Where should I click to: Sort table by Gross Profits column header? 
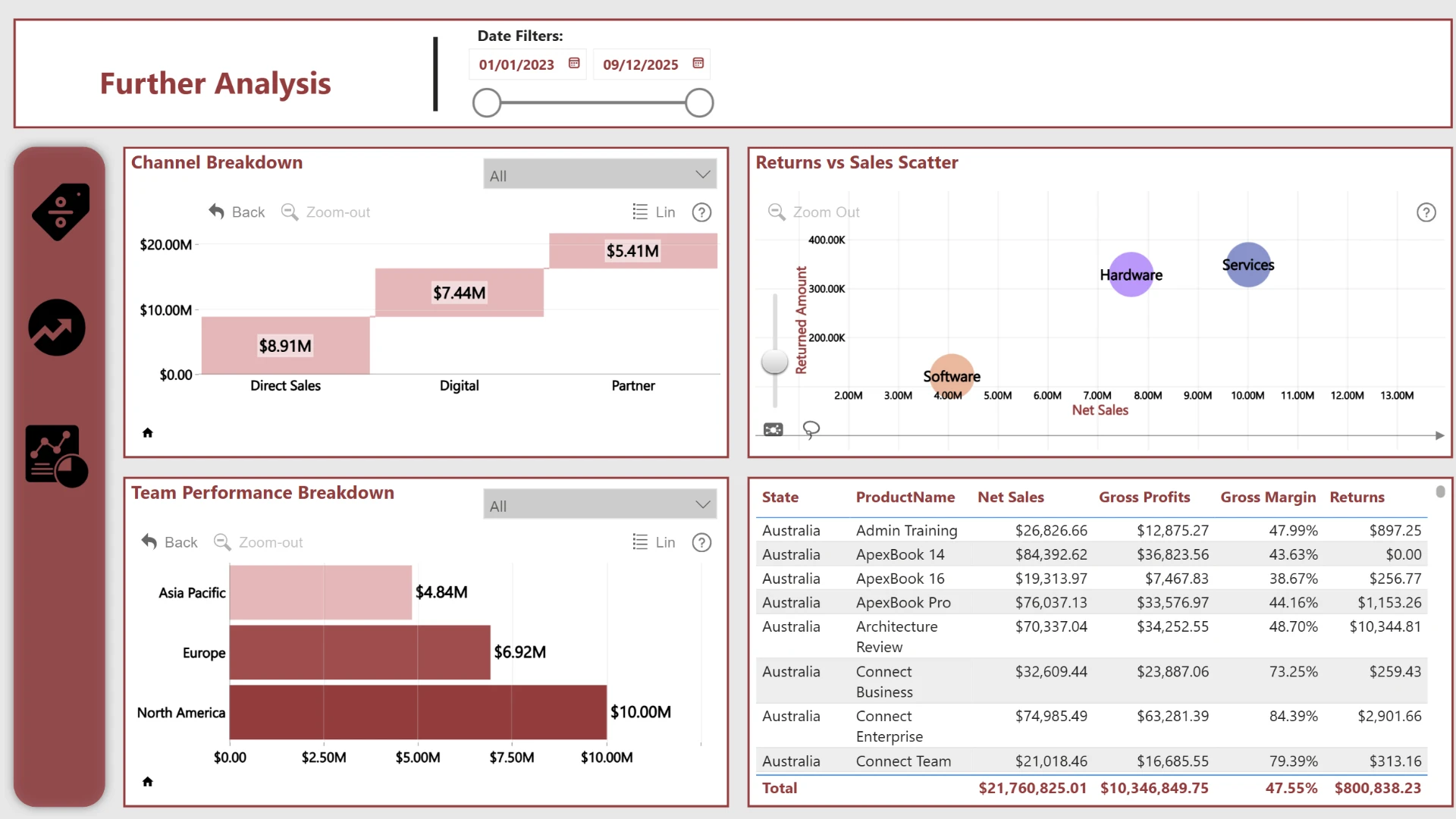click(x=1144, y=497)
